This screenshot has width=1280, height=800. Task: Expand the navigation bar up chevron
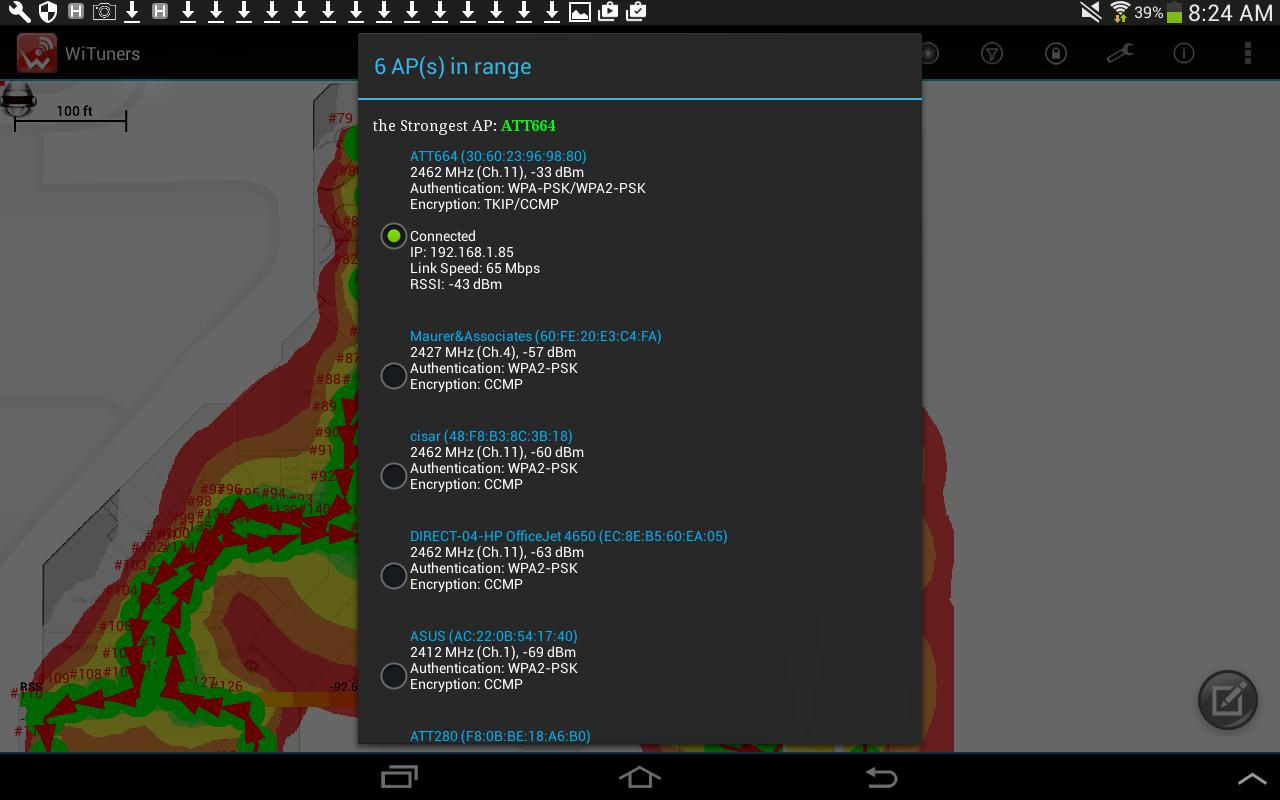tap(1252, 778)
